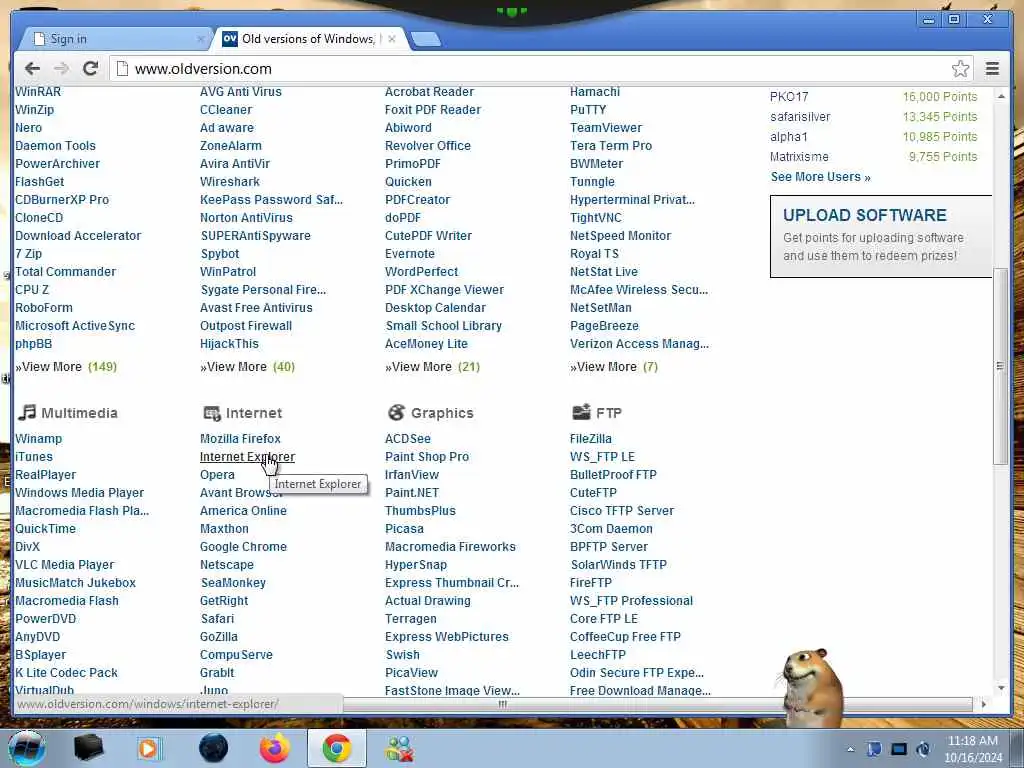
Task: Open the Winamp link
Action: point(39,439)
